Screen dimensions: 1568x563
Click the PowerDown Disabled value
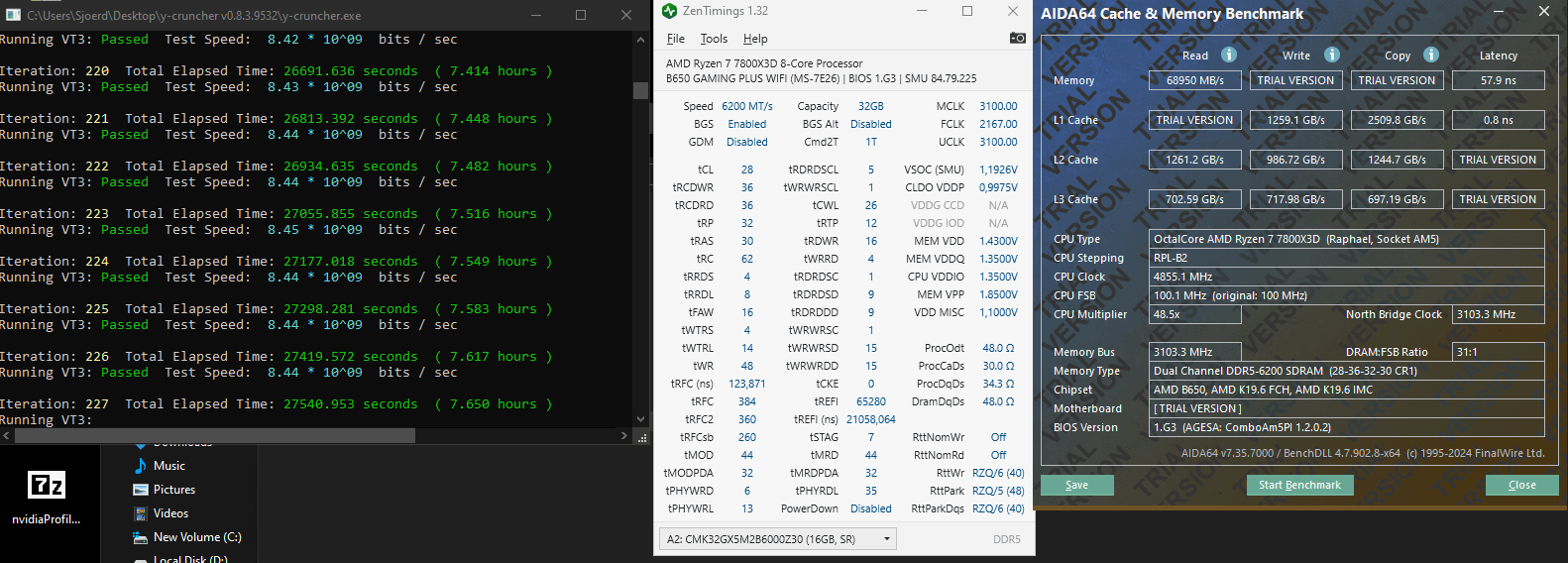click(x=871, y=508)
